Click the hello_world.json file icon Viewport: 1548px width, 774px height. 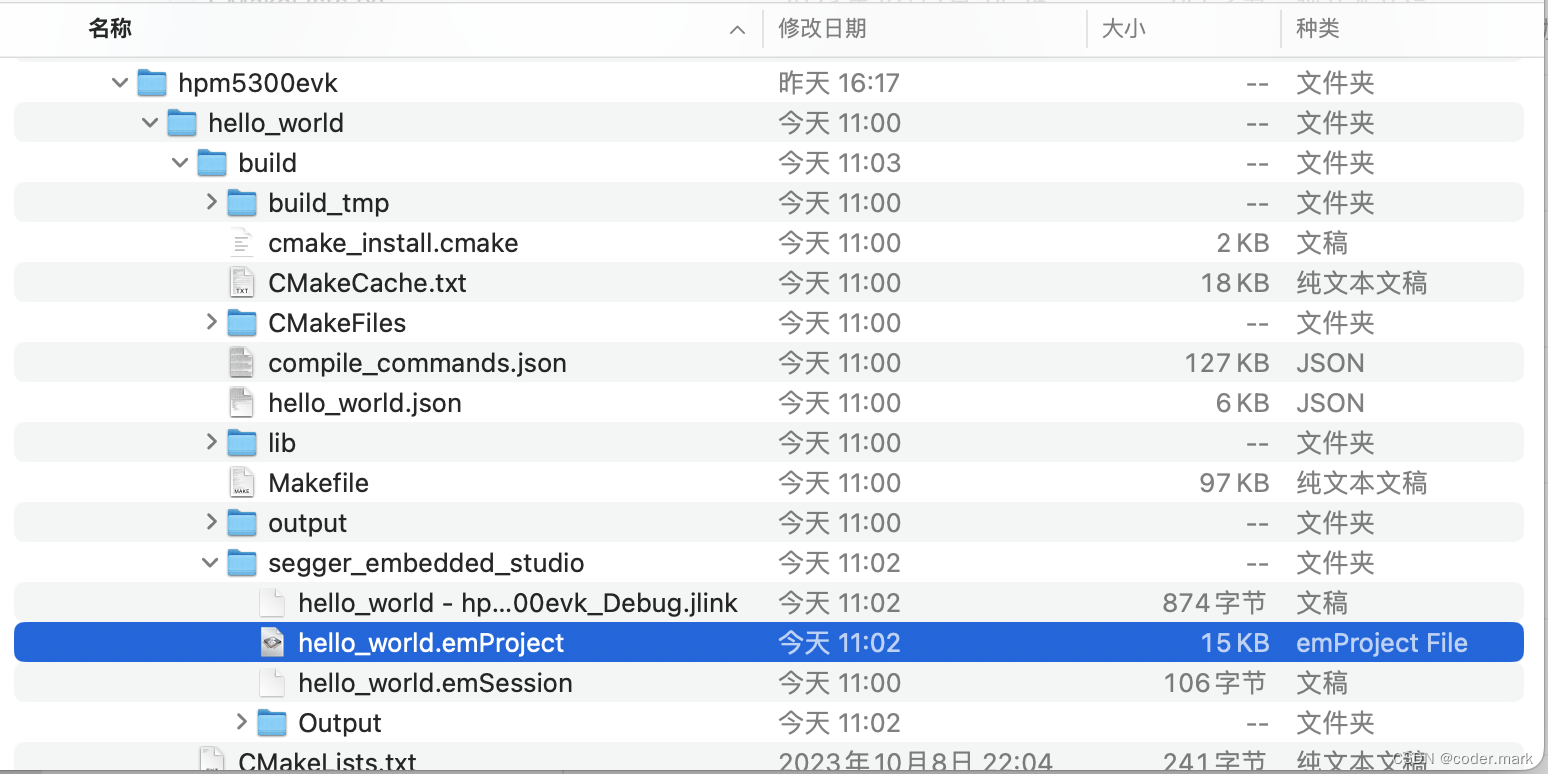[241, 402]
